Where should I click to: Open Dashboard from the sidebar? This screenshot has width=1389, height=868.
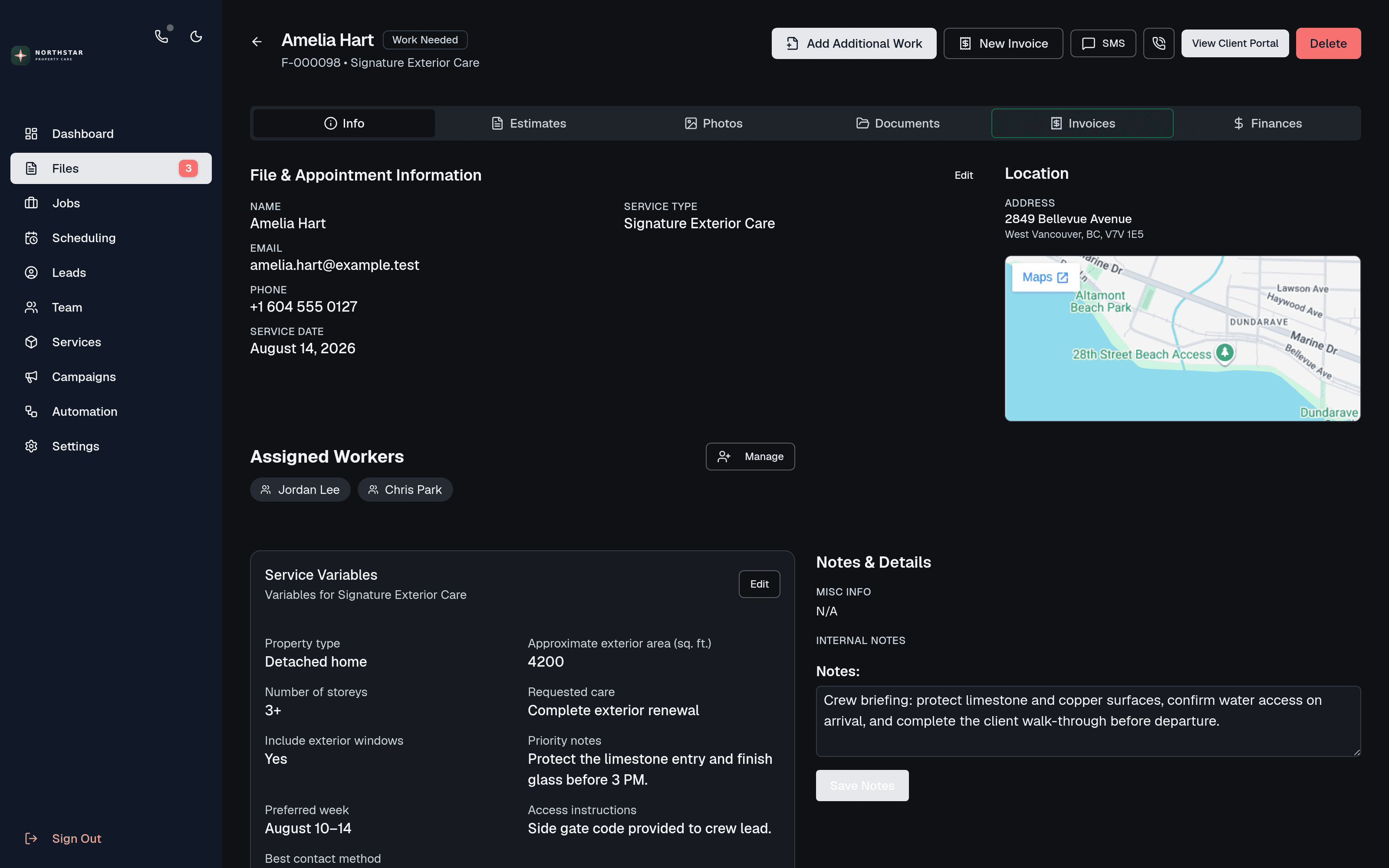(111, 134)
